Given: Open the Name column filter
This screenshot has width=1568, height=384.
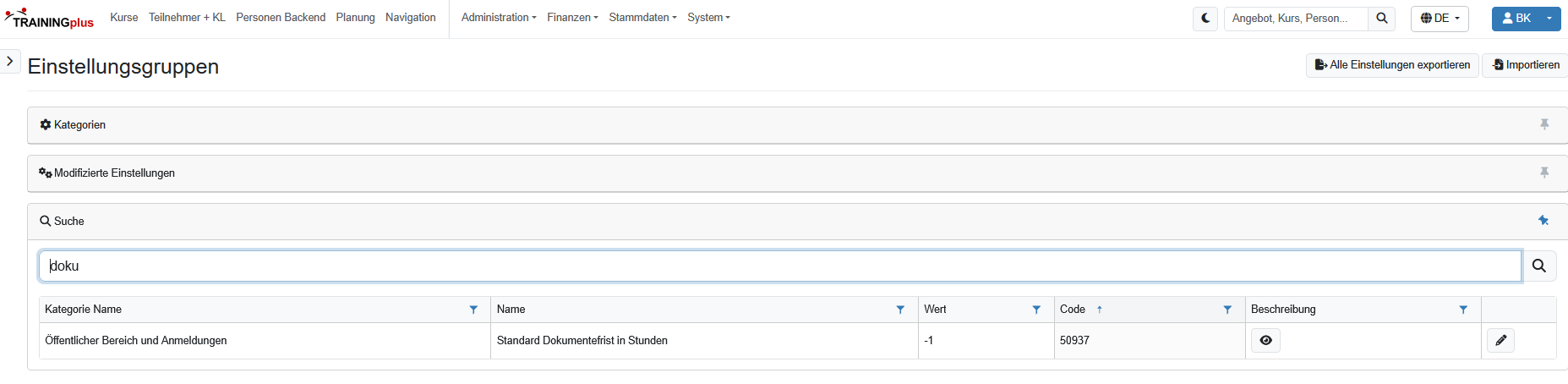Looking at the screenshot, I should [900, 310].
